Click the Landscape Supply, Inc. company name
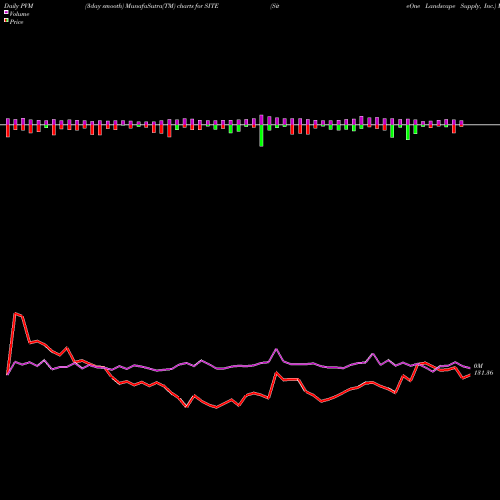 coord(460,6)
